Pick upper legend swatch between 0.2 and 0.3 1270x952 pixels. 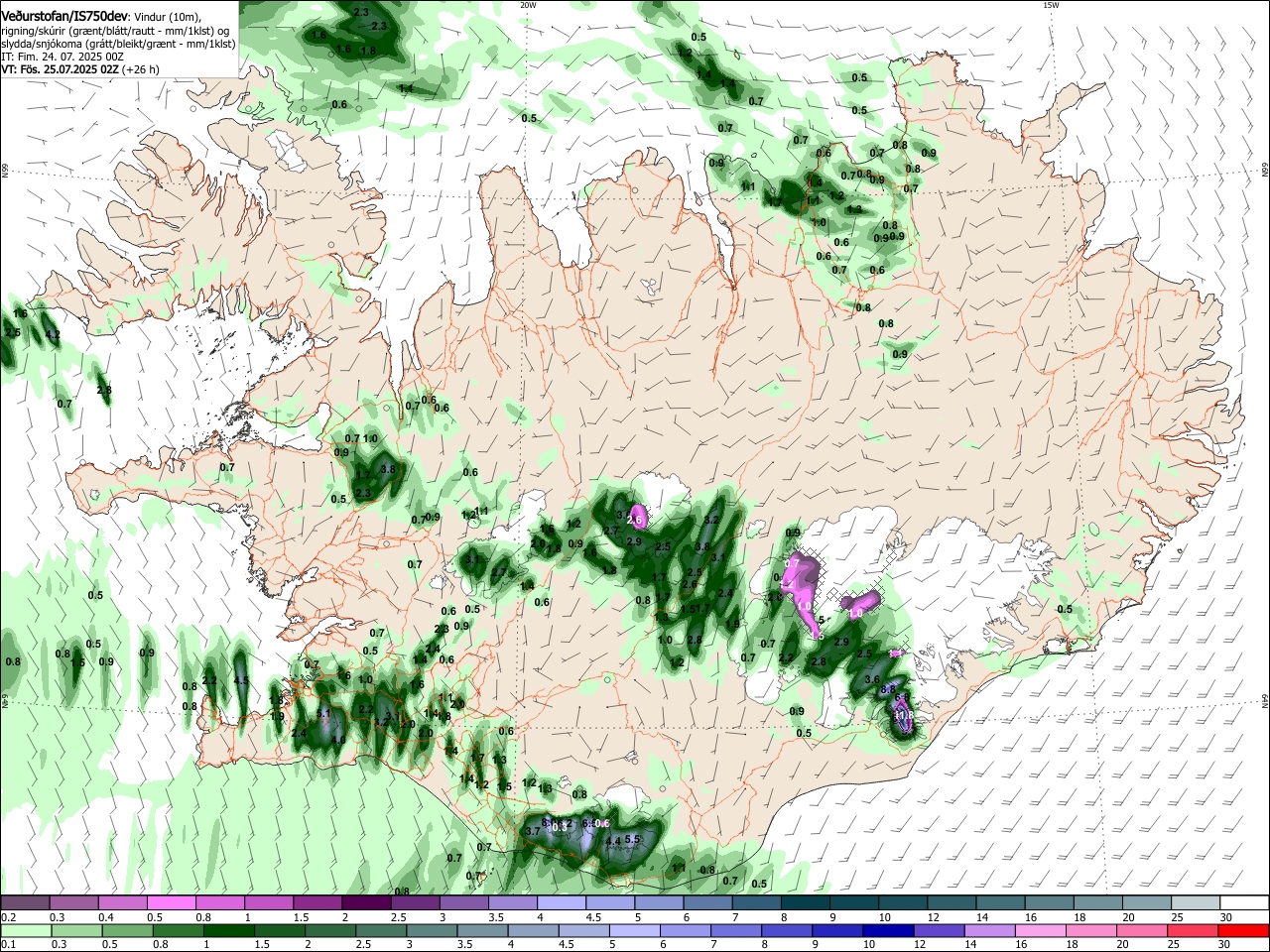click(x=25, y=902)
